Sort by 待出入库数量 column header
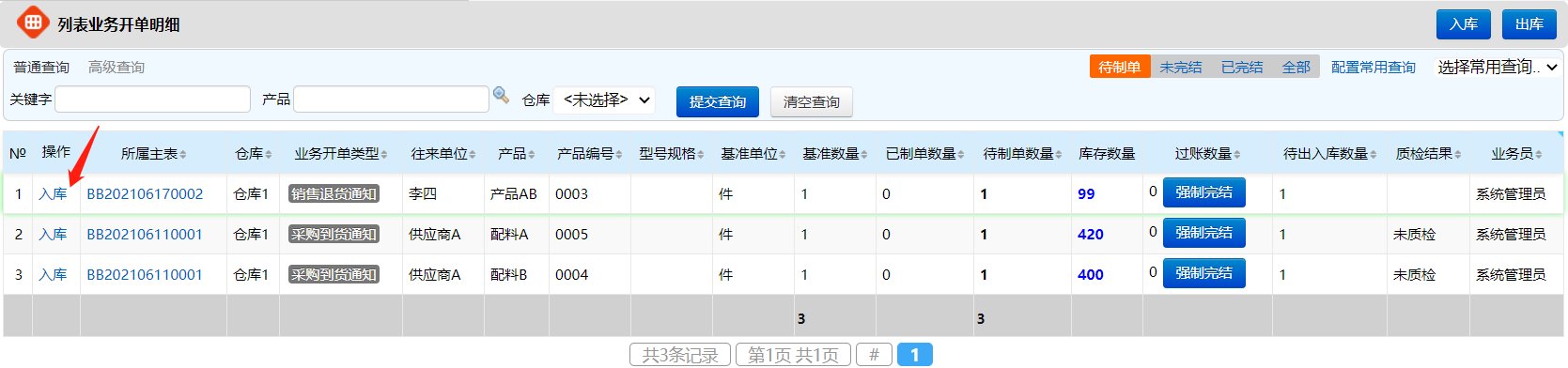 [1329, 153]
